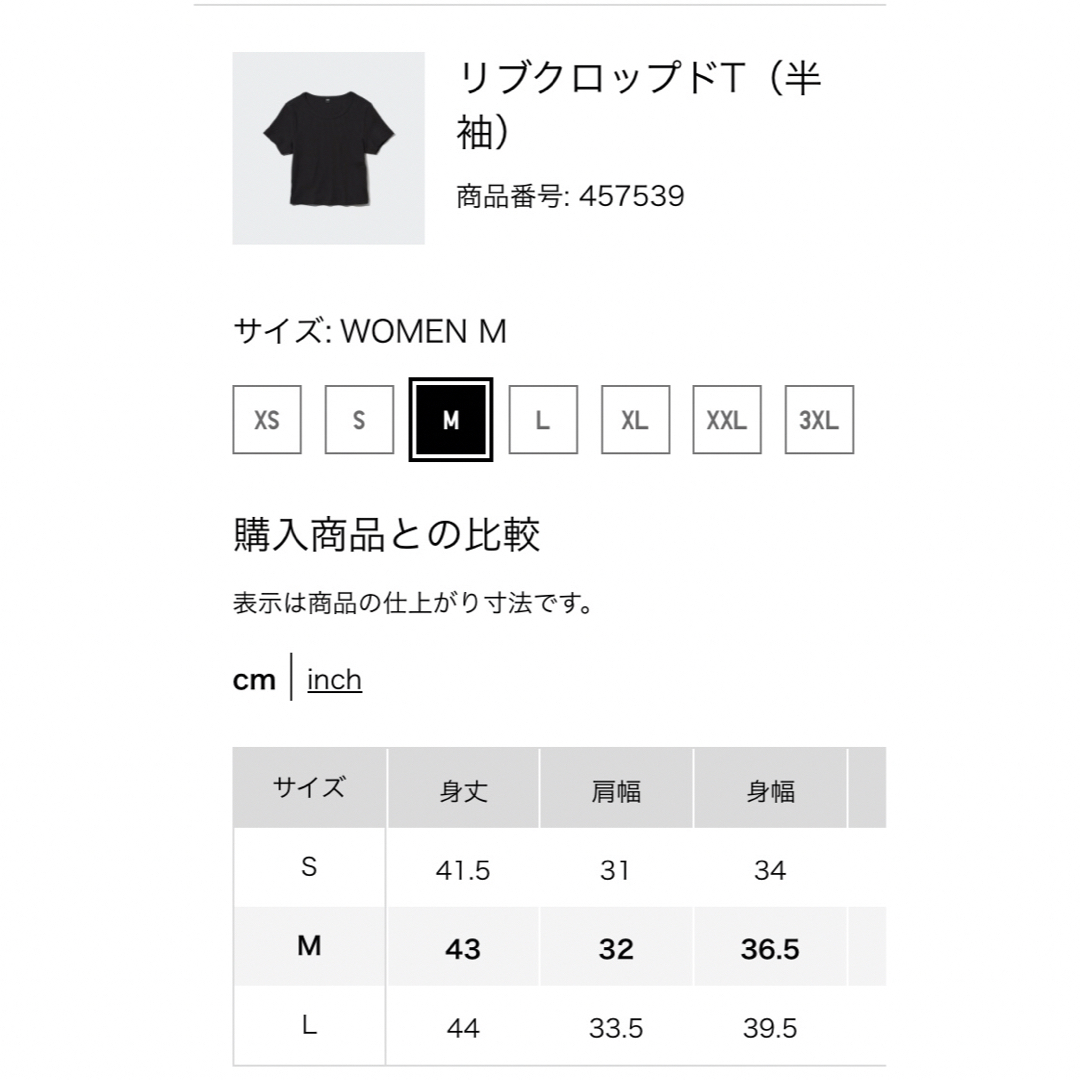Click the サイズ column header
The height and width of the screenshot is (1080, 1080).
click(x=309, y=787)
